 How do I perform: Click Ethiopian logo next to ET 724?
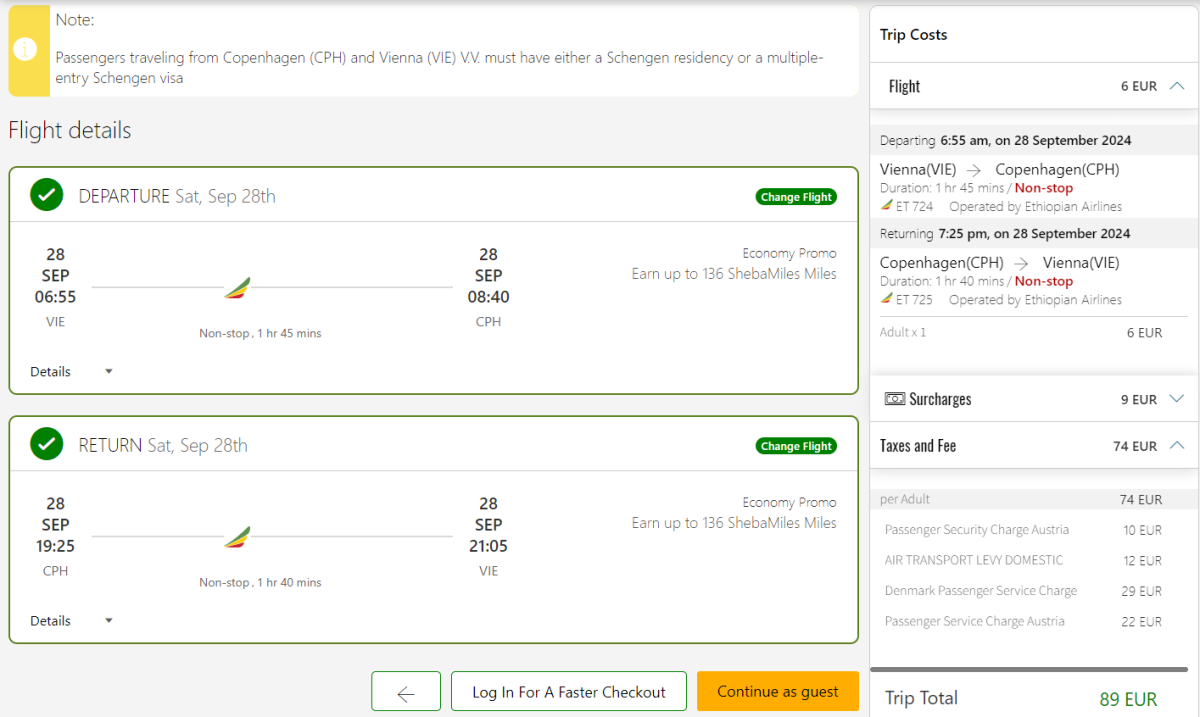886,206
